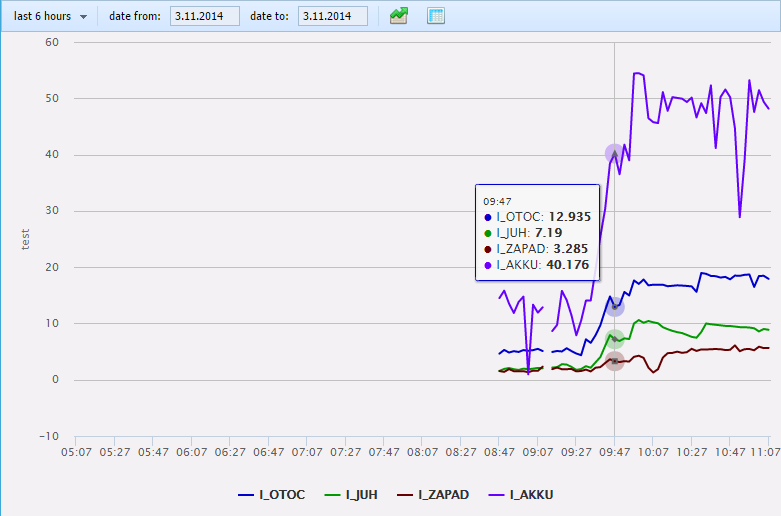The height and width of the screenshot is (516, 781).
Task: Click the highlighted I_AKKU data point marker
Action: (615, 154)
